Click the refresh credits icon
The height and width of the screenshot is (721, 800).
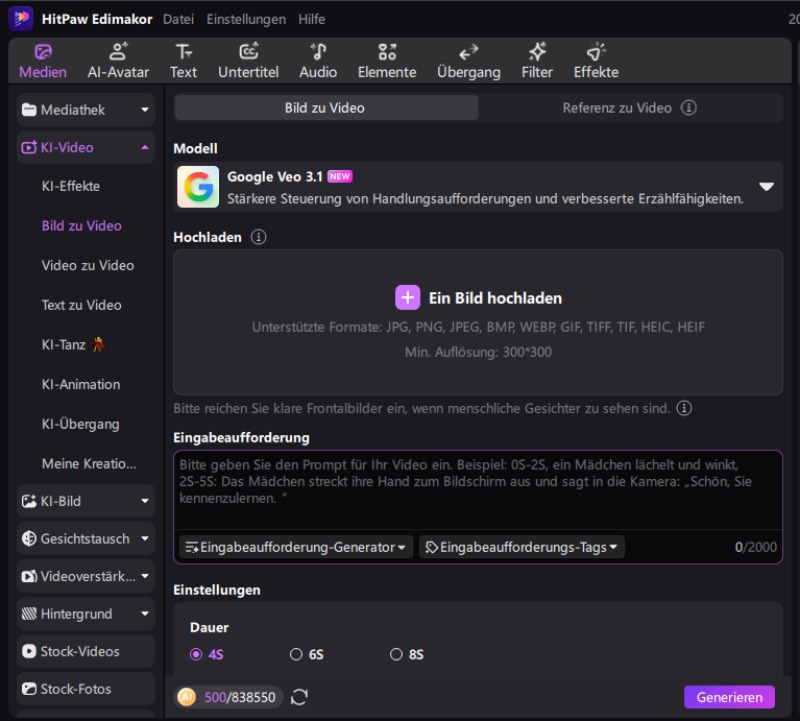pos(299,697)
